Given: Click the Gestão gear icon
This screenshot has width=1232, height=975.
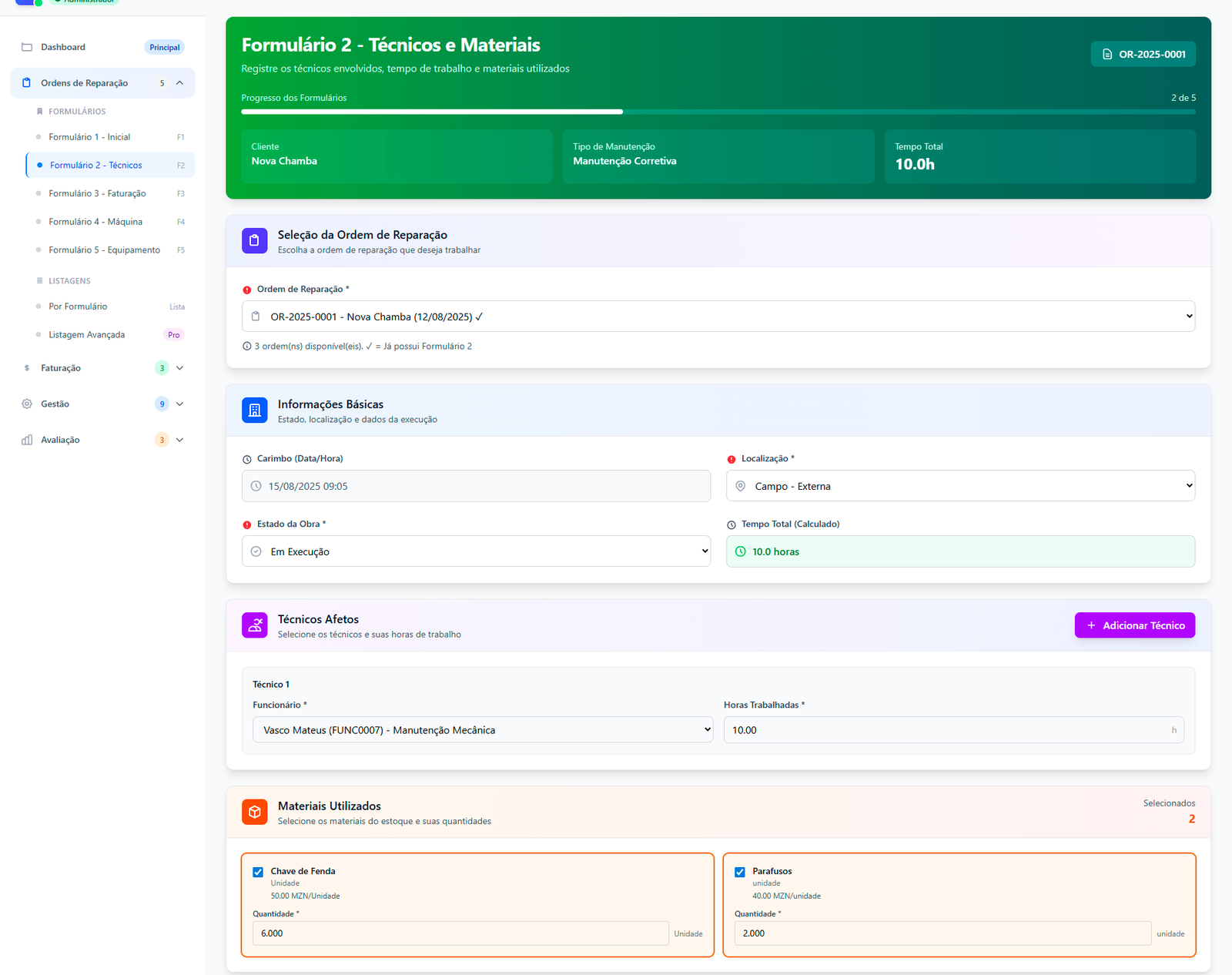Looking at the screenshot, I should point(27,404).
